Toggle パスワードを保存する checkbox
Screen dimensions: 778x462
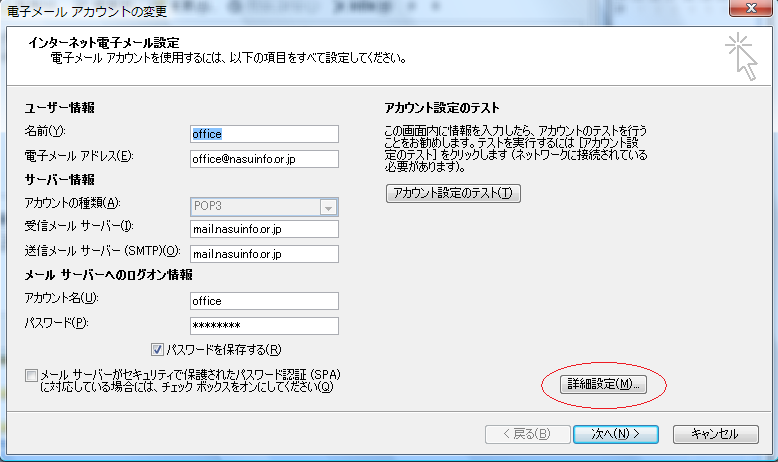pyautogui.click(x=157, y=350)
